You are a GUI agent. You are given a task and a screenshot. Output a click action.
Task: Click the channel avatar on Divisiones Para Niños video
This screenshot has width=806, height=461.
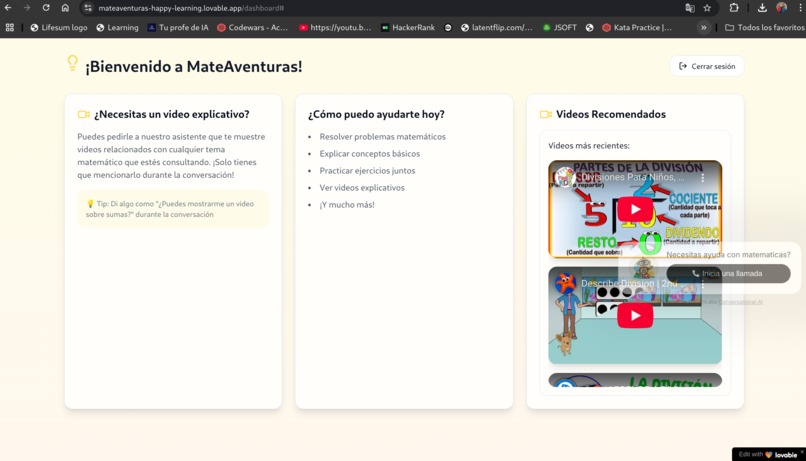click(565, 177)
